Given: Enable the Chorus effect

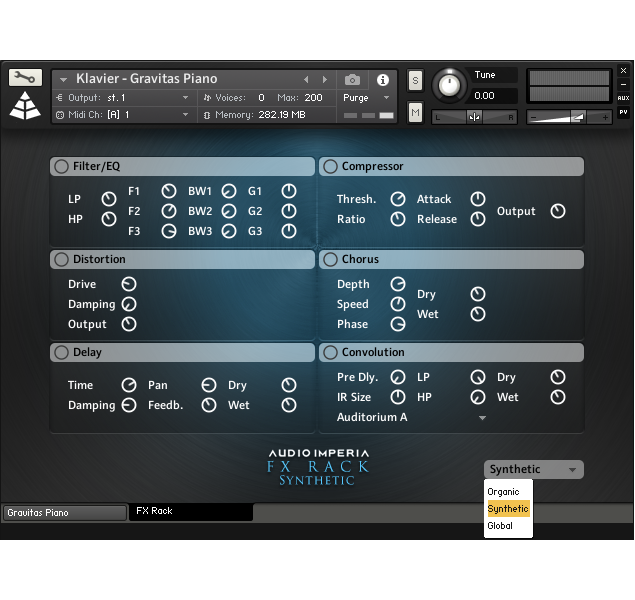Looking at the screenshot, I should 330,260.
